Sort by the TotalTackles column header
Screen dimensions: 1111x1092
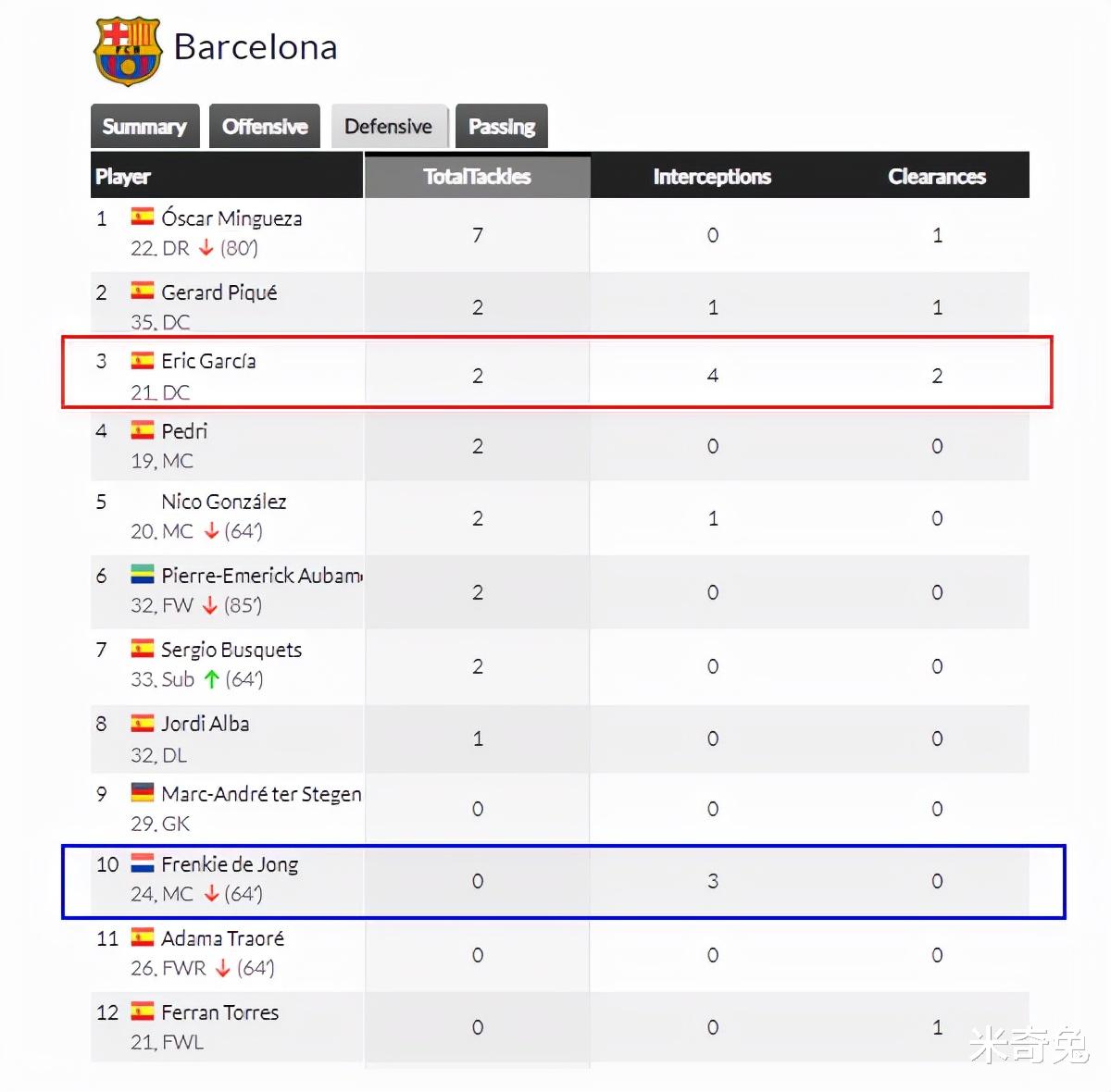477,176
